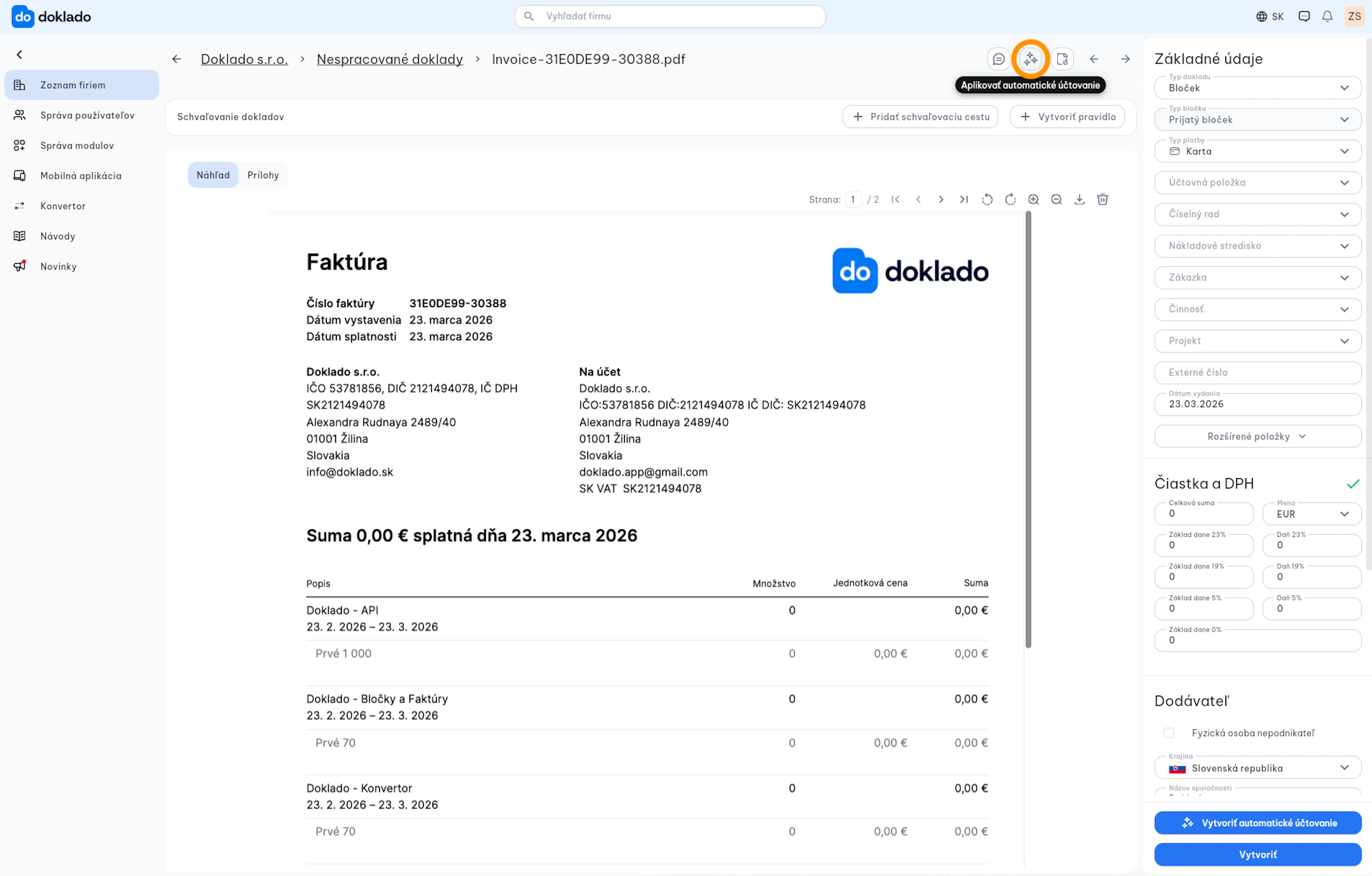Click the document preview vertical scrollbar

(1028, 430)
